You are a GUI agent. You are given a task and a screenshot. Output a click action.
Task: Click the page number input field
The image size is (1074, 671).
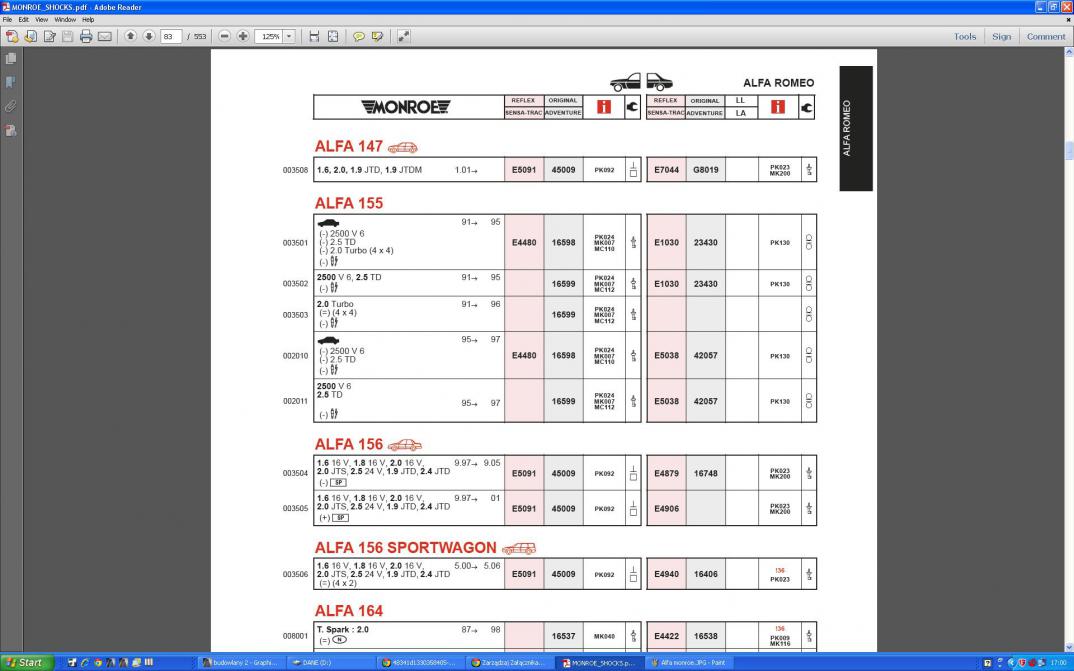[x=171, y=36]
